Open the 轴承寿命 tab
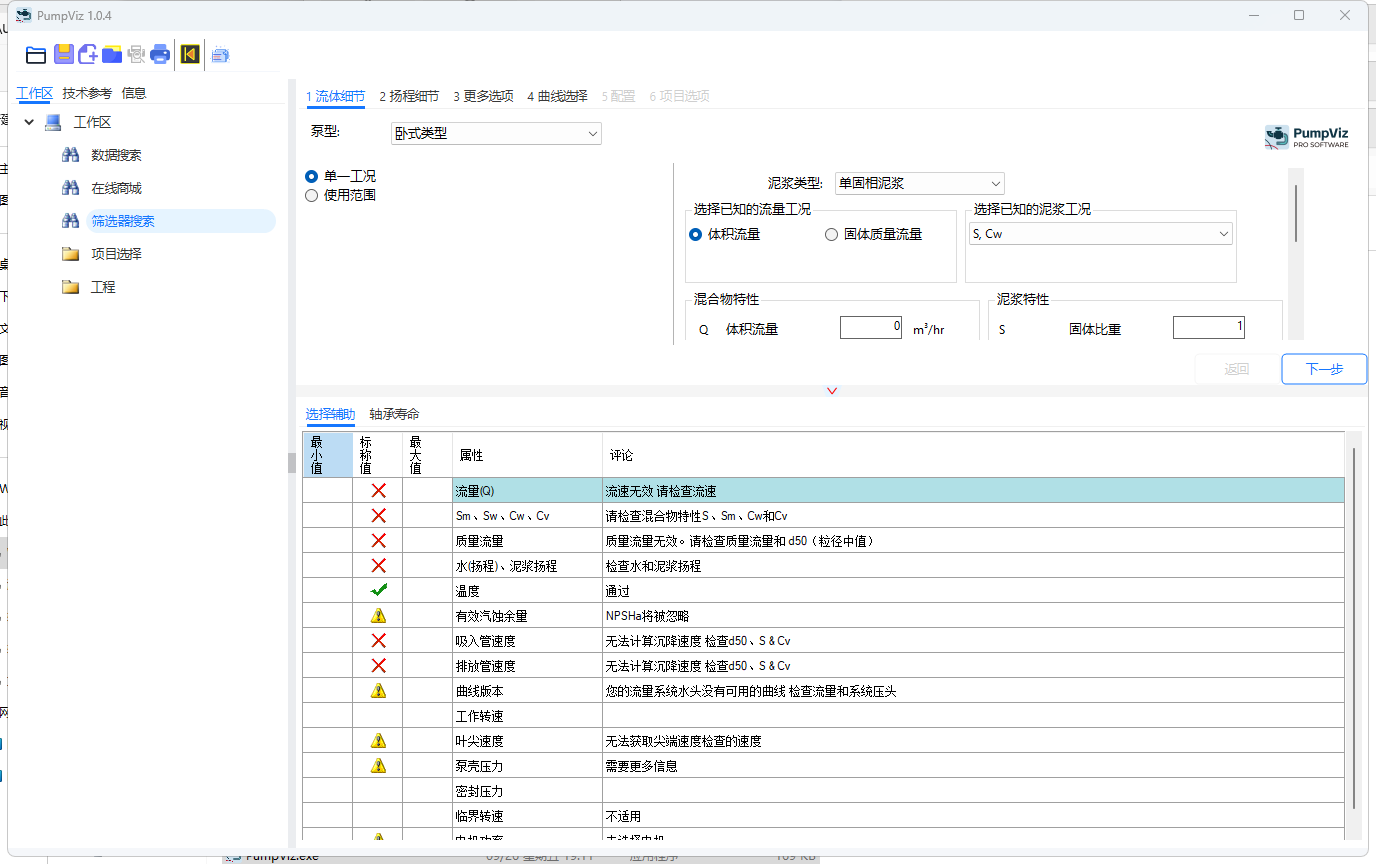 click(x=394, y=413)
